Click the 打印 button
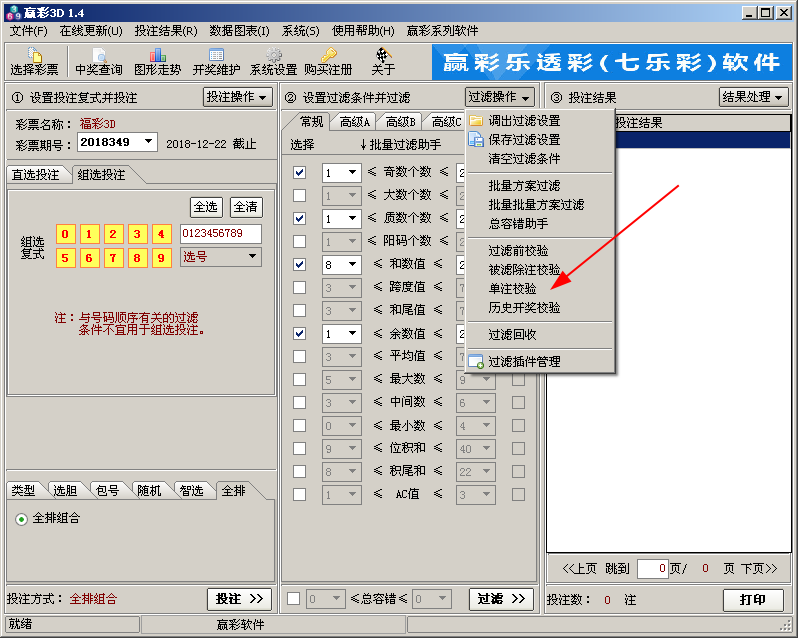This screenshot has width=798, height=638. (752, 600)
